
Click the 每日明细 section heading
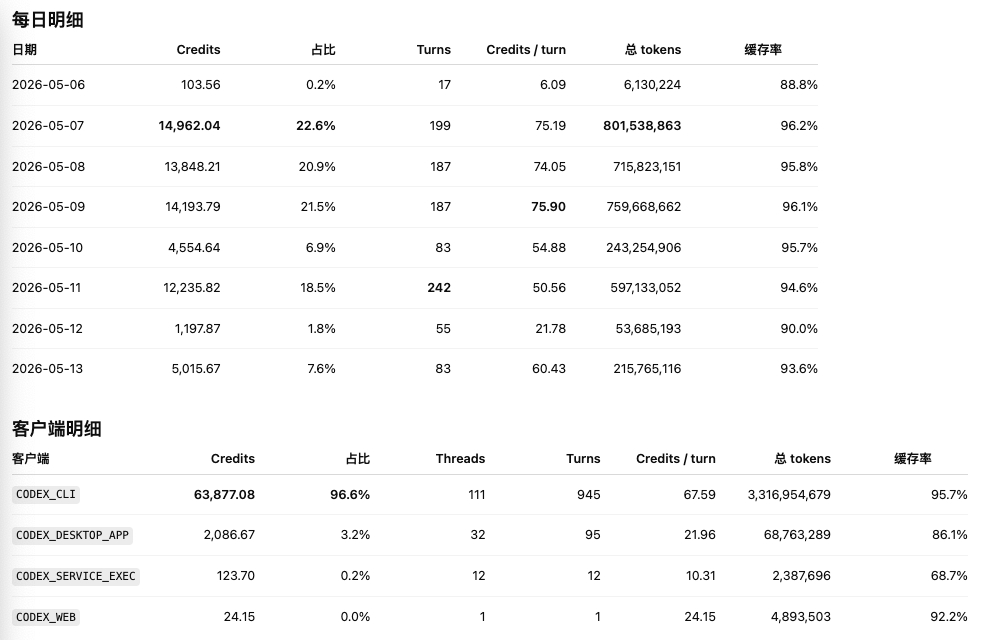point(48,20)
